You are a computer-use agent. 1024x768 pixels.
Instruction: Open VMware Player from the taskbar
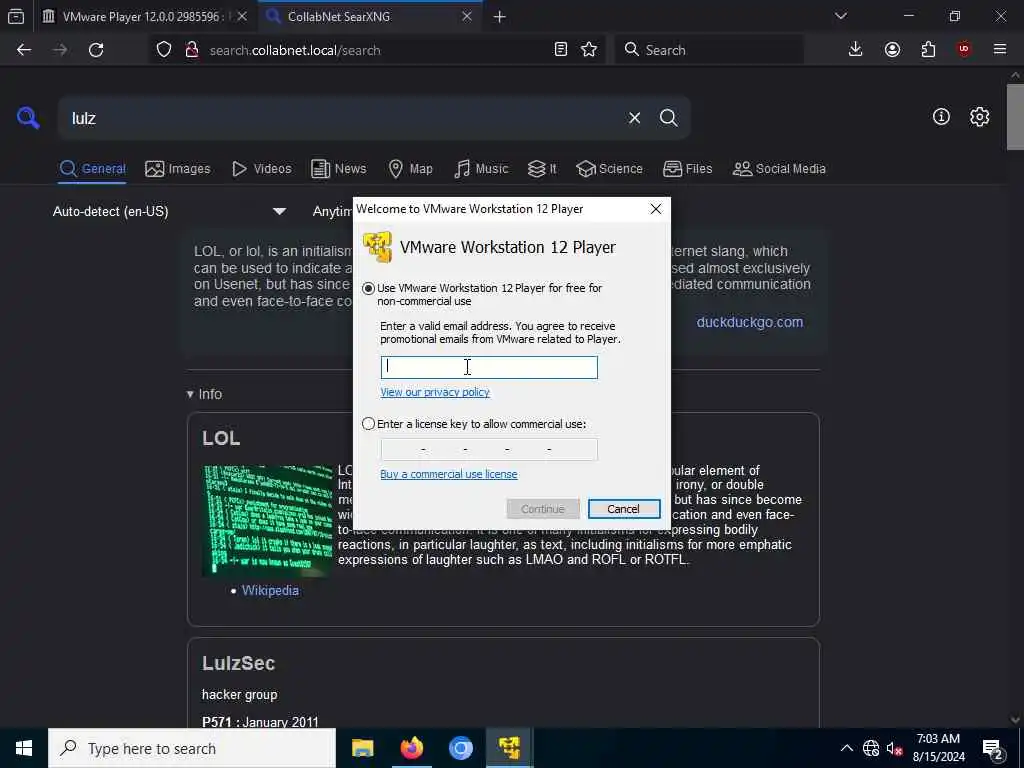click(x=509, y=748)
